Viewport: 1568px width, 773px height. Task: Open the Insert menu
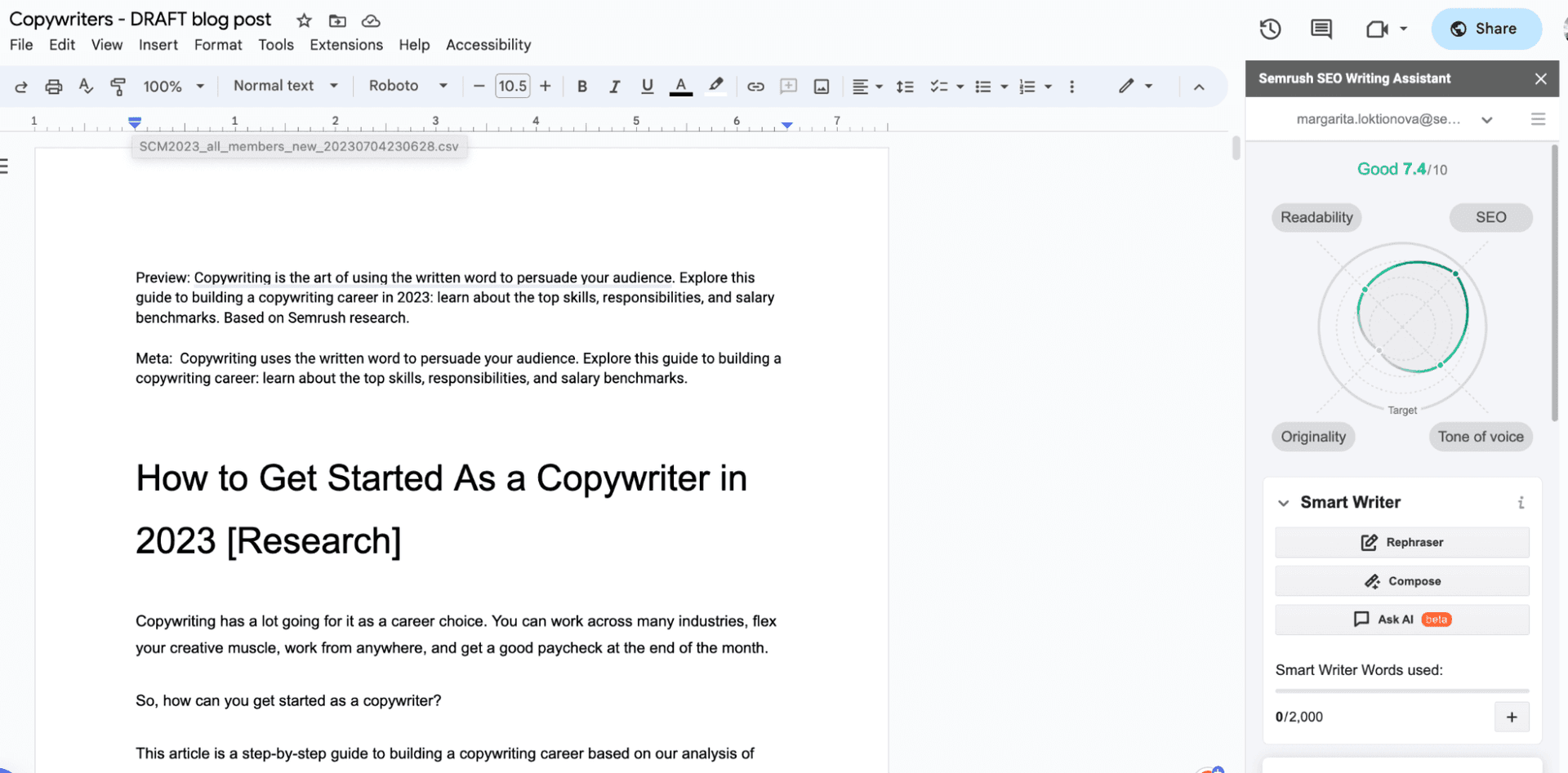click(158, 45)
